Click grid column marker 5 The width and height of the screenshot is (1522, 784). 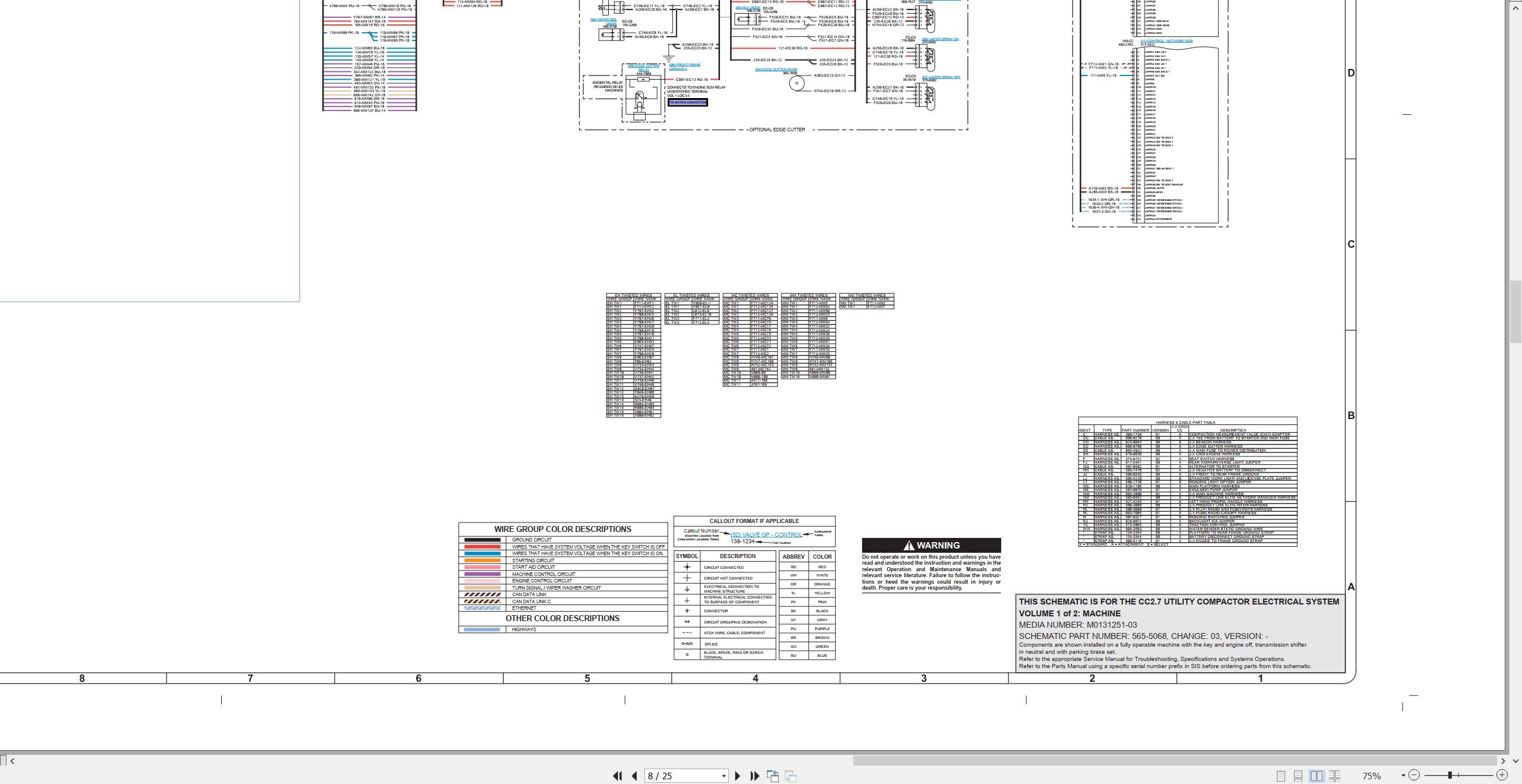(587, 678)
